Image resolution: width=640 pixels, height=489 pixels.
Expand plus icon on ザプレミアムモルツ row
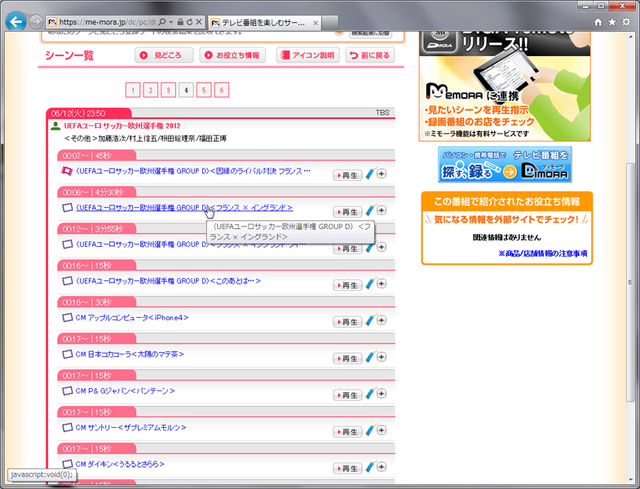[381, 430]
